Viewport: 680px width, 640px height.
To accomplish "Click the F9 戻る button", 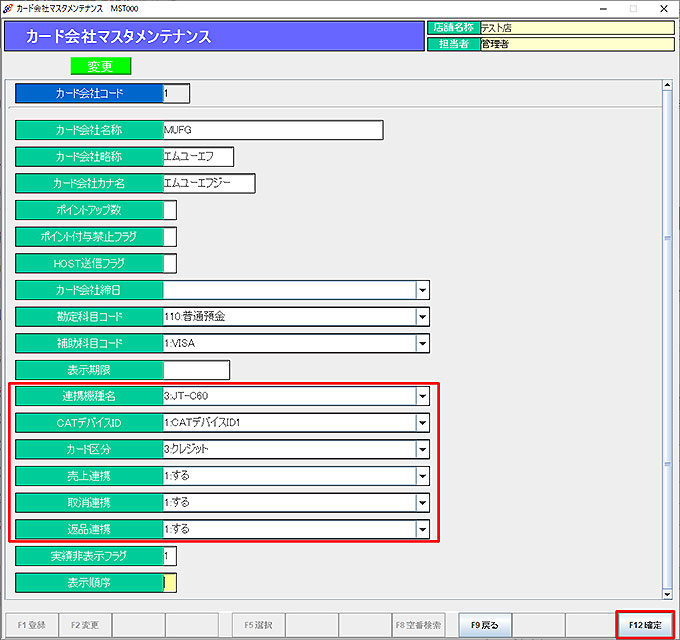I will [x=485, y=625].
